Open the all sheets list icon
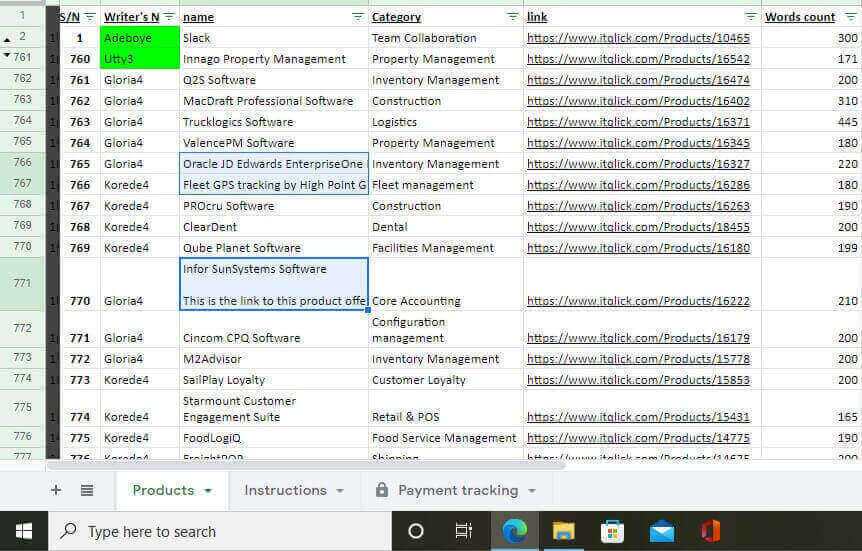The width and height of the screenshot is (862, 551). [87, 490]
